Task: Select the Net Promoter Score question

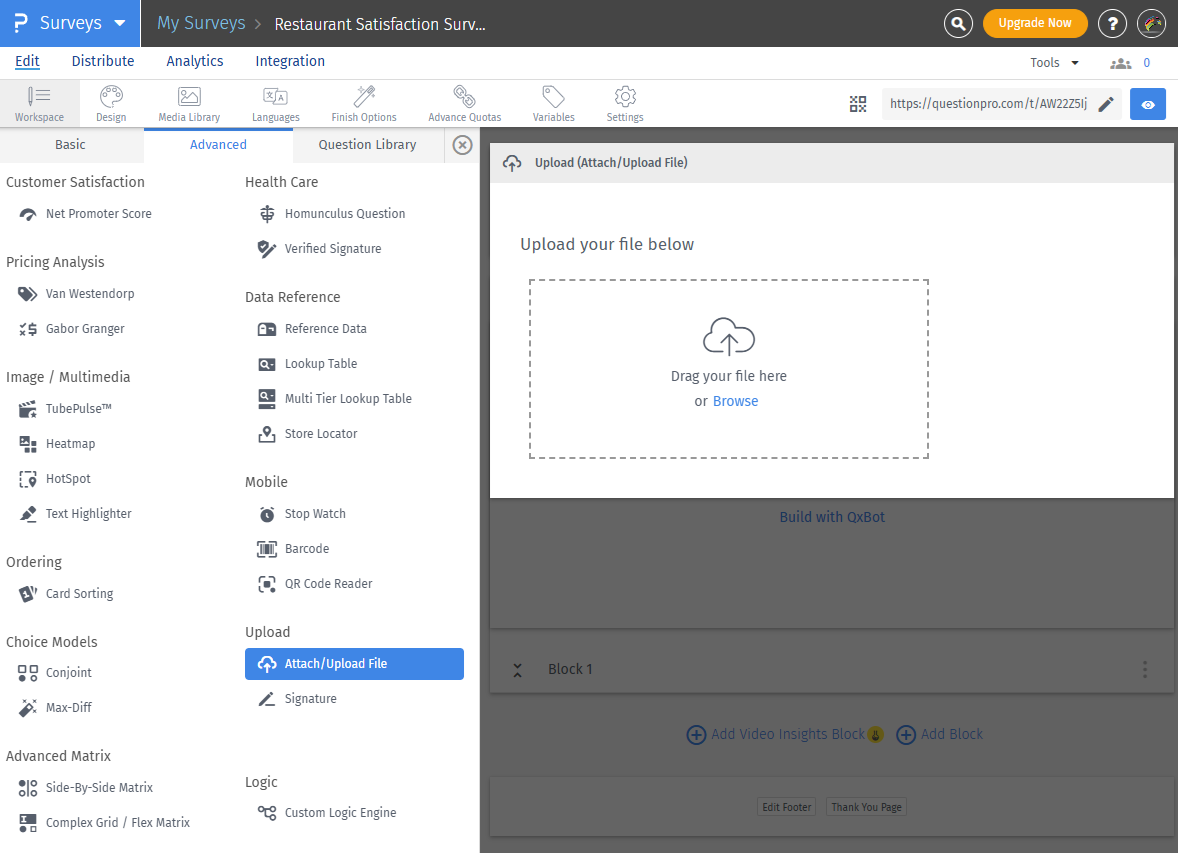Action: click(98, 214)
